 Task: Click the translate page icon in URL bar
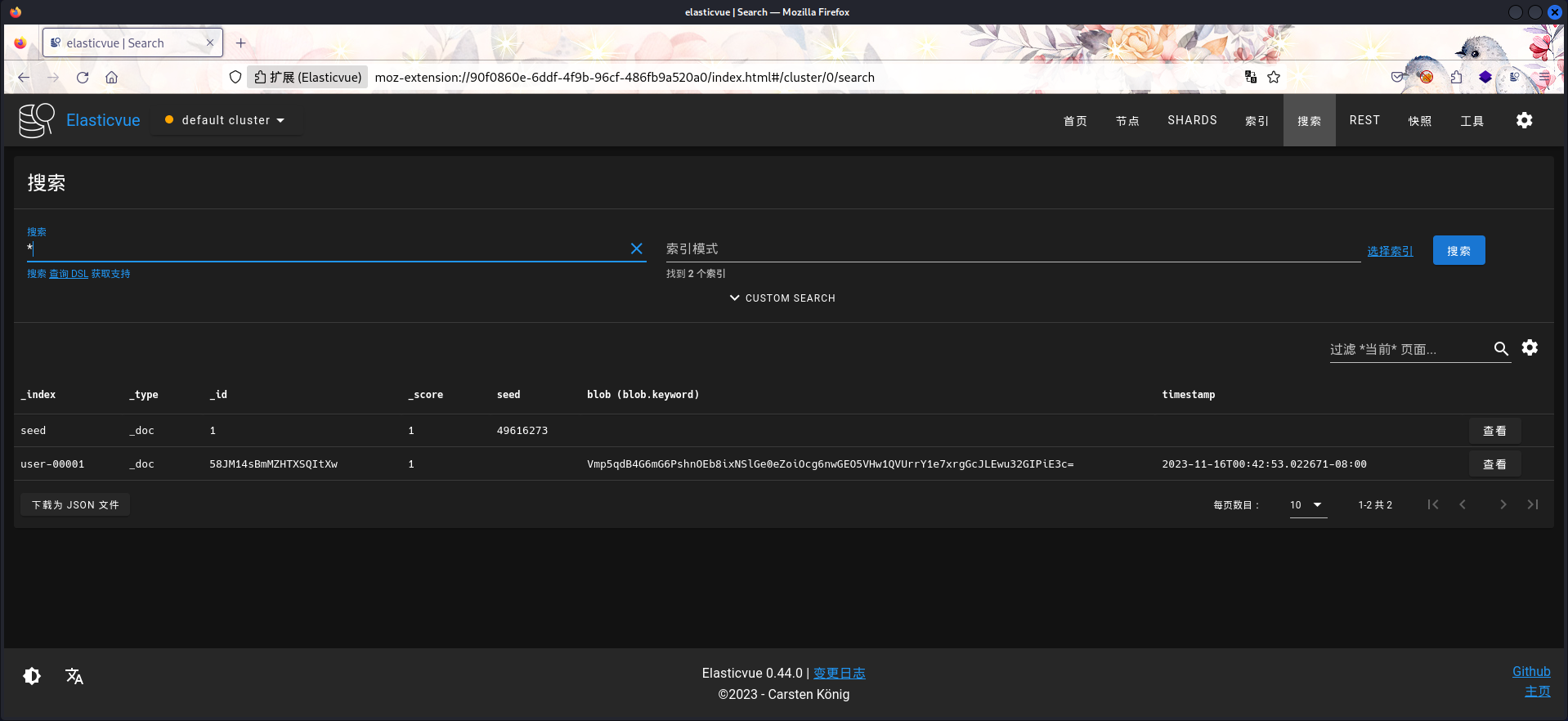click(1250, 77)
